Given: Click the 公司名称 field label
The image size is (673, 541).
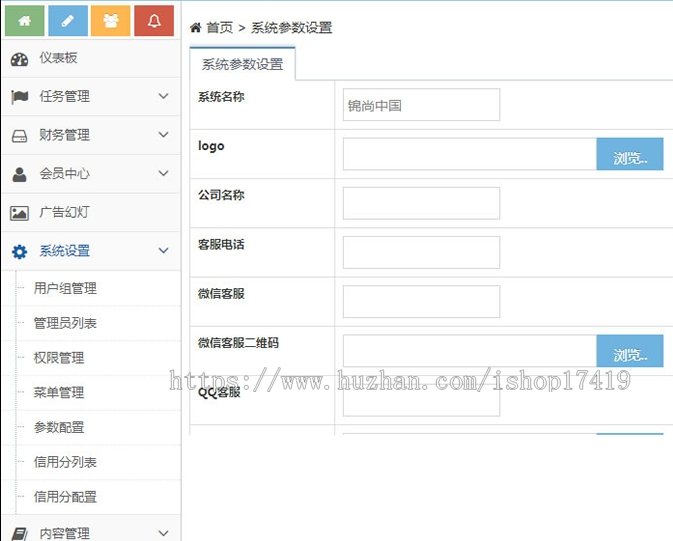Looking at the screenshot, I should [x=221, y=195].
